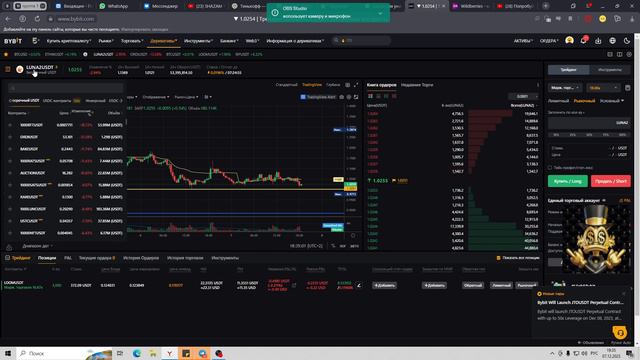Click the app download icon
This screenshot has height=360, width=640.
[598, 41]
